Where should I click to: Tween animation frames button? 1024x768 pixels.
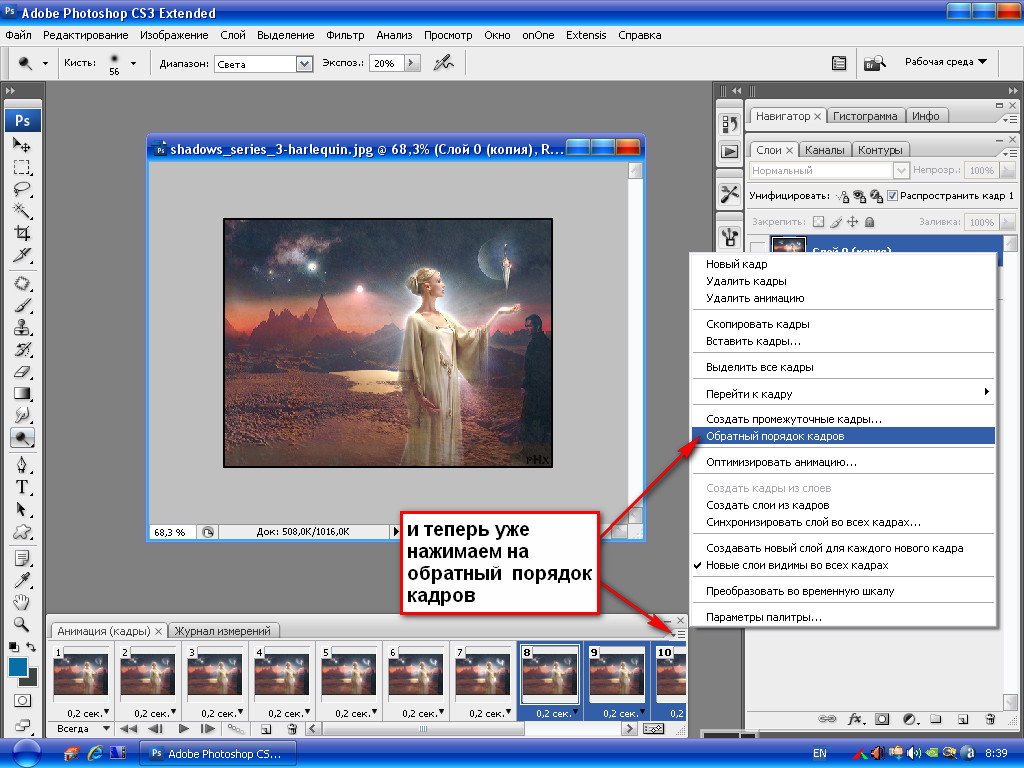[236, 729]
